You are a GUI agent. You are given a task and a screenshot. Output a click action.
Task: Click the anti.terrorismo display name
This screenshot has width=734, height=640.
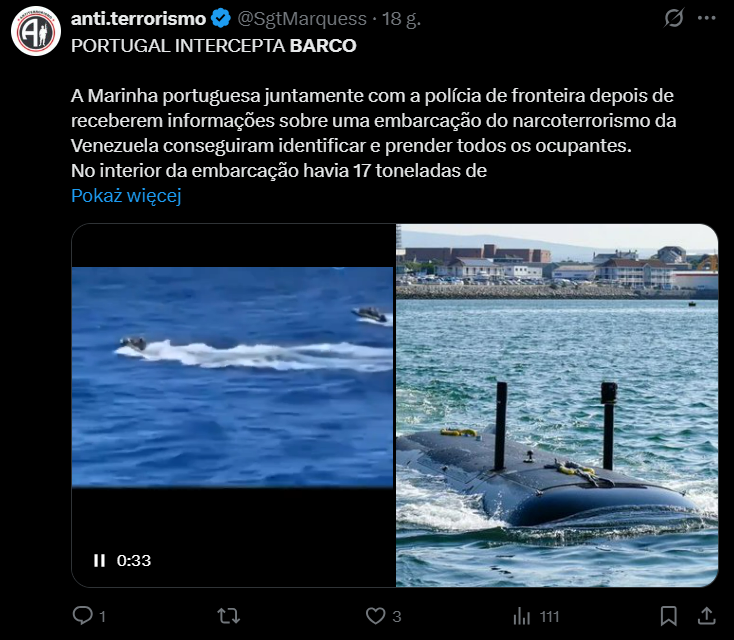[x=138, y=19]
